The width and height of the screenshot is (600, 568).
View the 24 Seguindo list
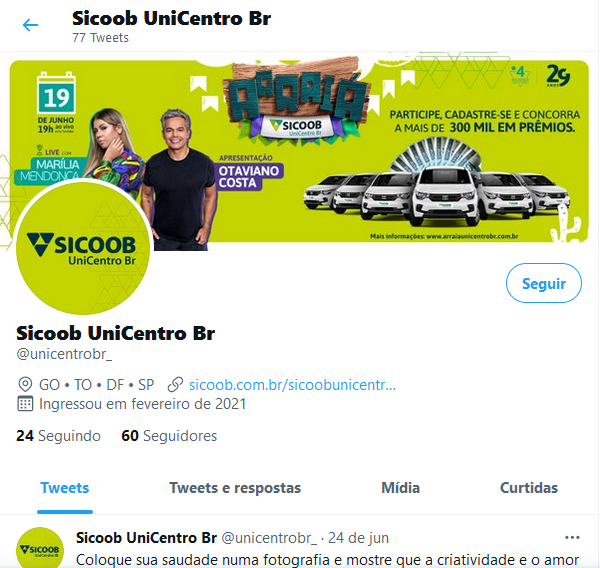58,436
